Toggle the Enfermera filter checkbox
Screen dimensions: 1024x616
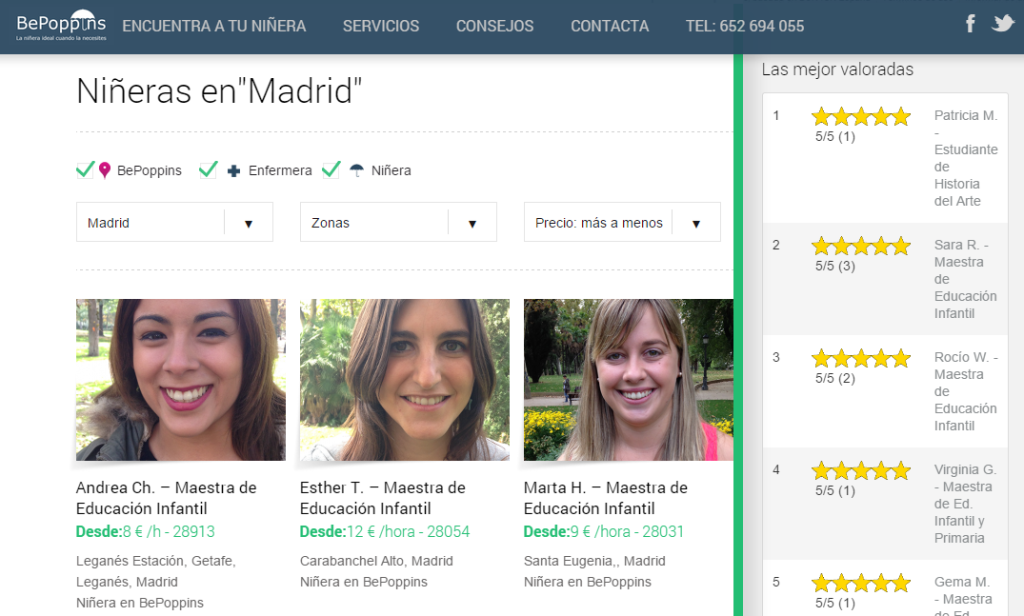(208, 170)
